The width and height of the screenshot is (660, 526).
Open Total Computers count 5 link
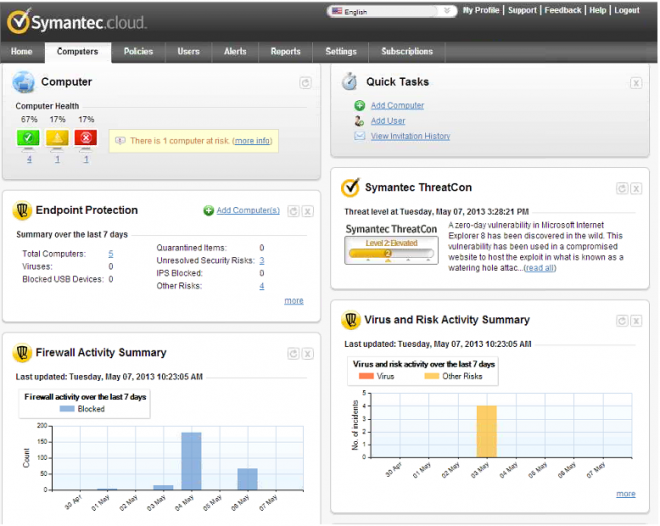[x=111, y=254]
